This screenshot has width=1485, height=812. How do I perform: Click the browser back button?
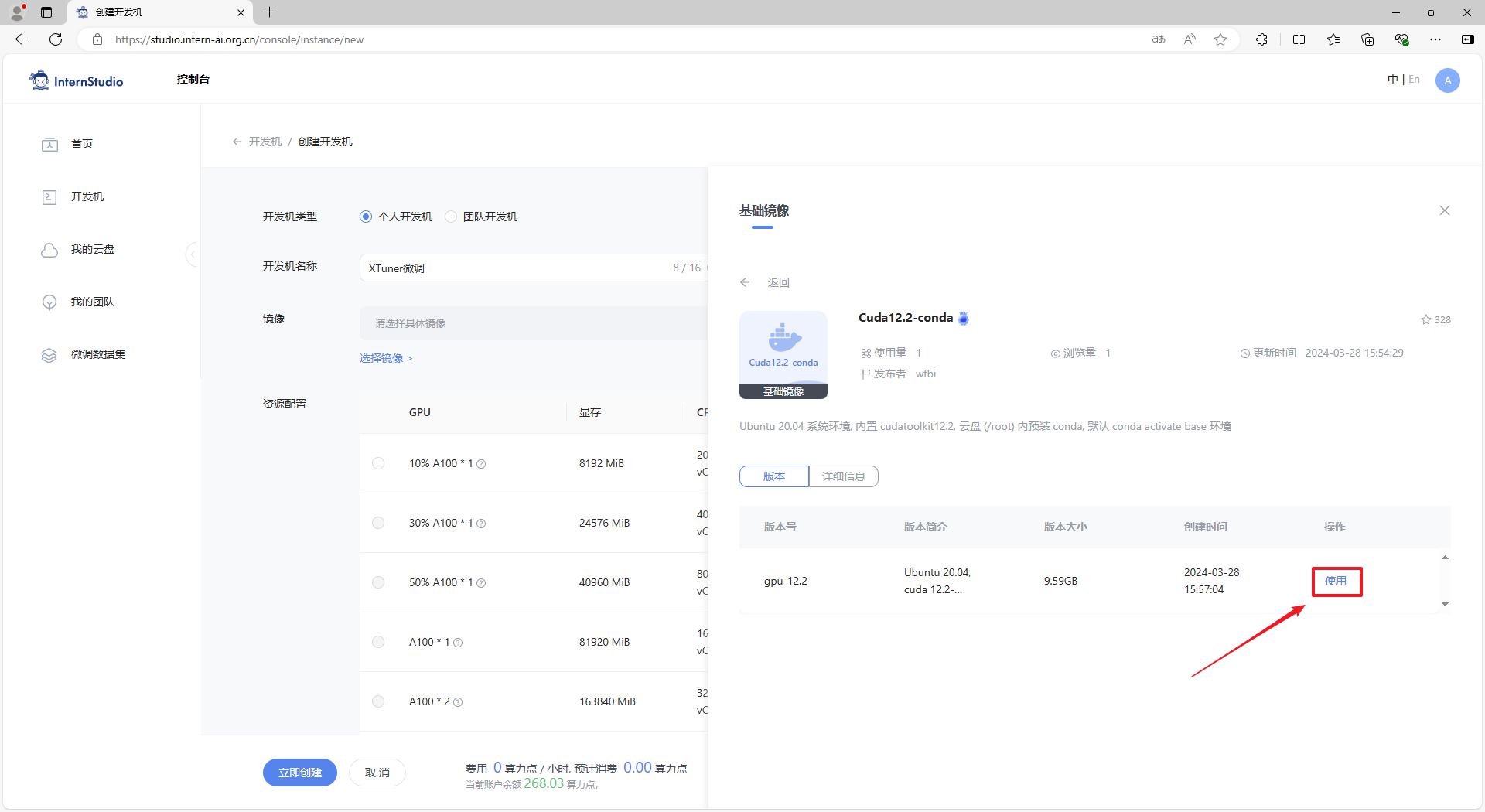click(22, 39)
